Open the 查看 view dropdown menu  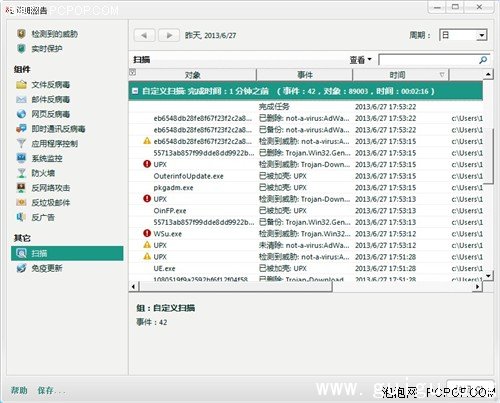click(x=360, y=60)
